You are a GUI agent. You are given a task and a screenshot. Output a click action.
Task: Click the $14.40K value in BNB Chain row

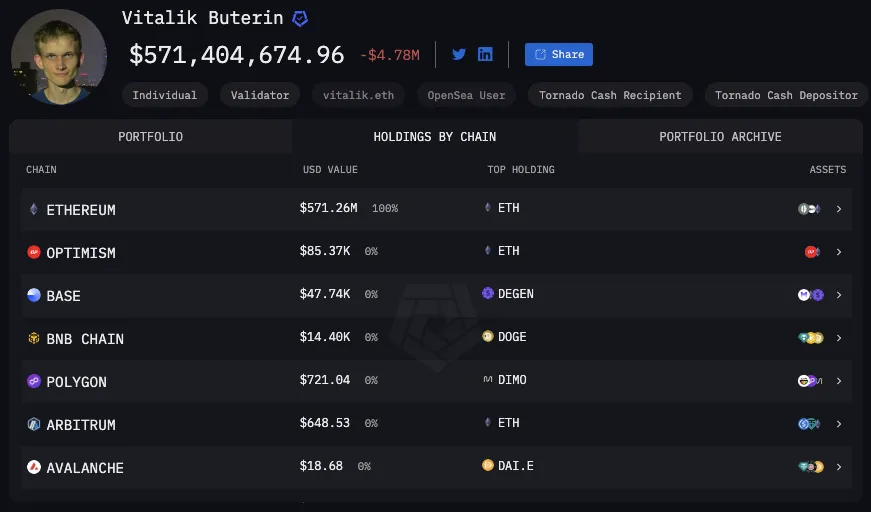(x=325, y=337)
